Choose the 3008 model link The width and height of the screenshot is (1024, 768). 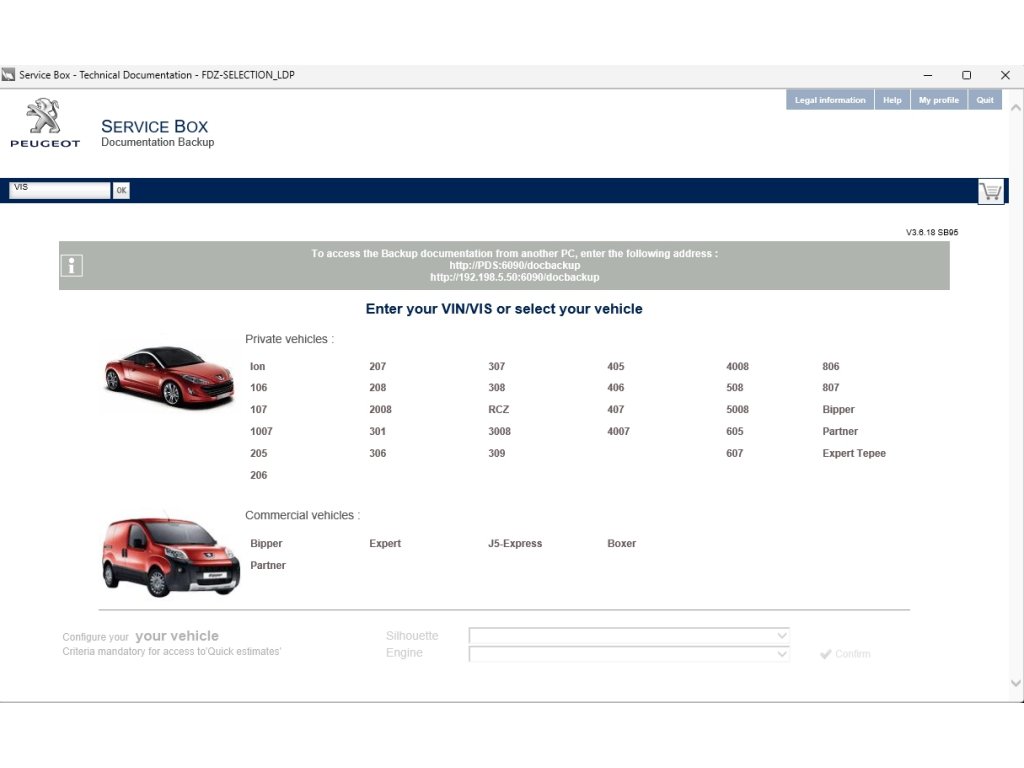[x=499, y=432]
